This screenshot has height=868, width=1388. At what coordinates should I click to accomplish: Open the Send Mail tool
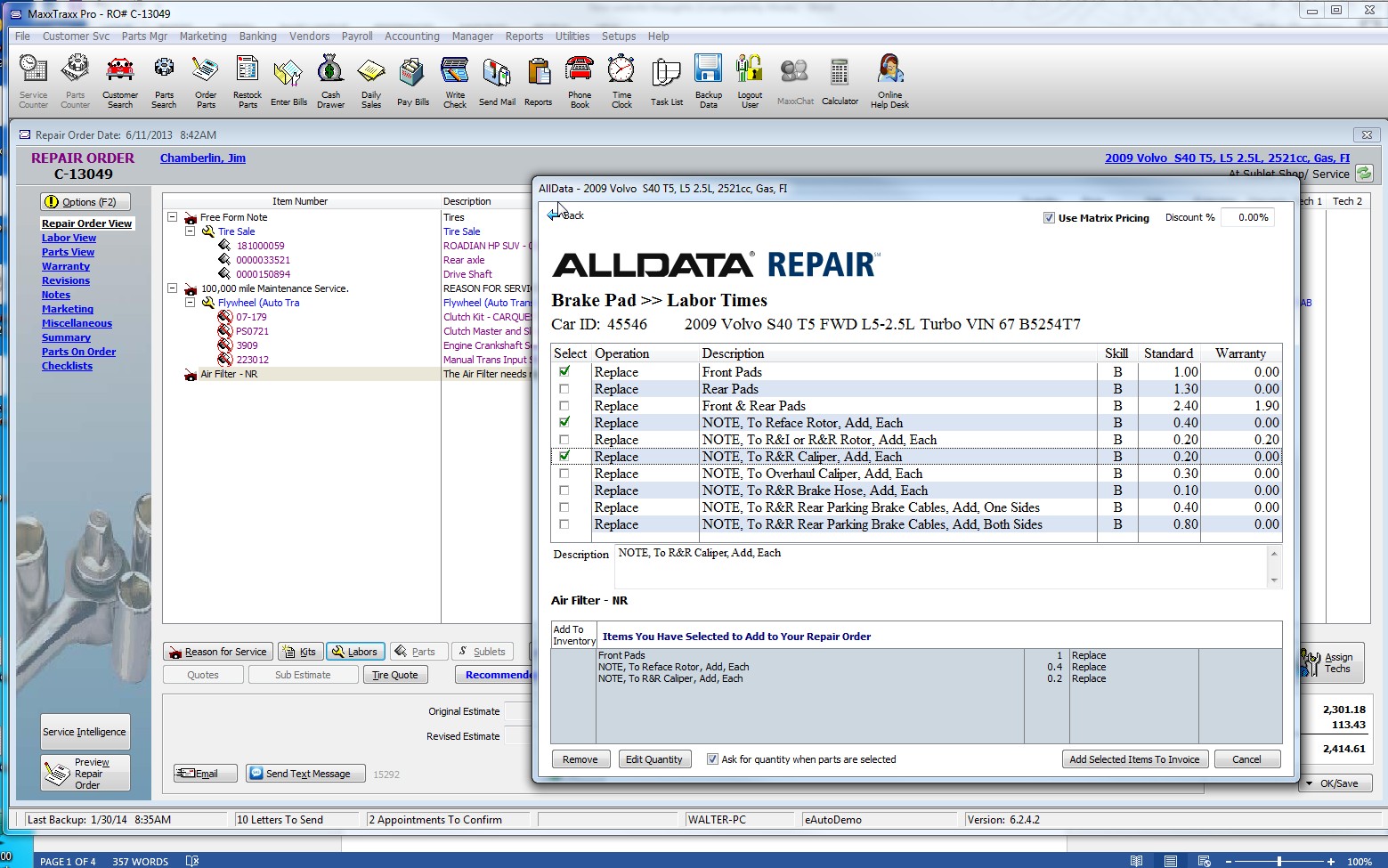pyautogui.click(x=497, y=81)
